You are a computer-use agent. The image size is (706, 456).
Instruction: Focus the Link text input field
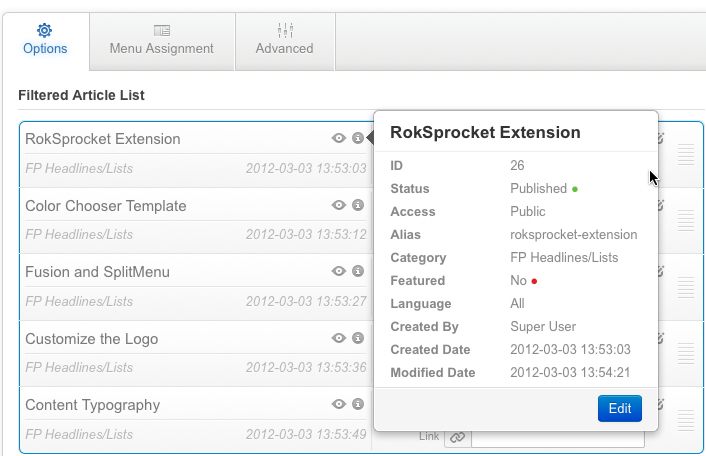pyautogui.click(x=557, y=439)
